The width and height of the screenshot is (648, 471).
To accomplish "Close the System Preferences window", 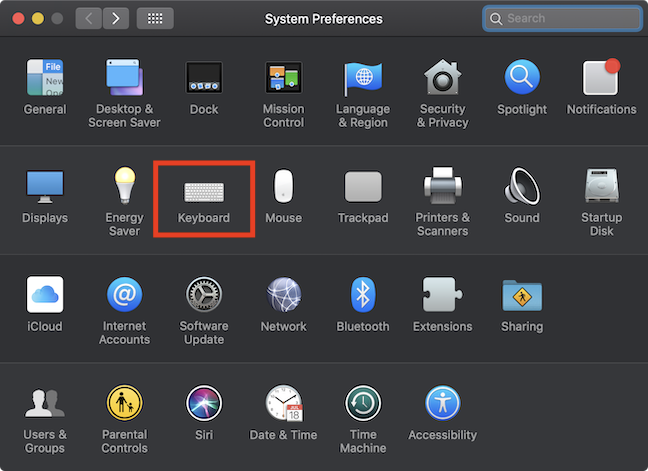I will point(19,19).
